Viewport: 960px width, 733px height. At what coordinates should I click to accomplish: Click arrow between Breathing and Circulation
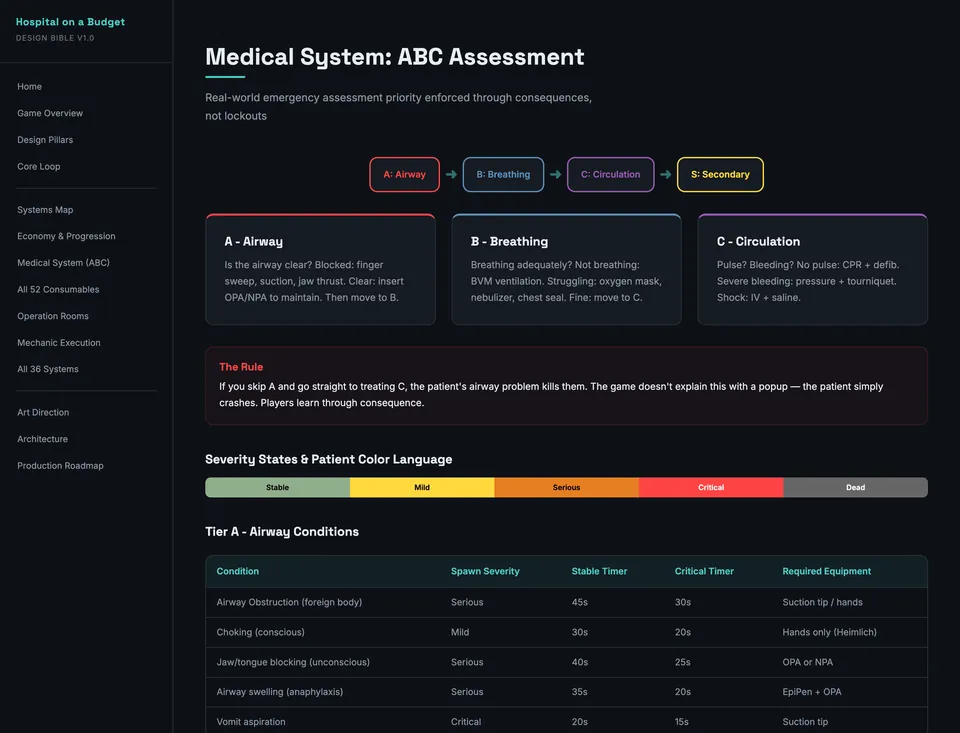coord(555,175)
